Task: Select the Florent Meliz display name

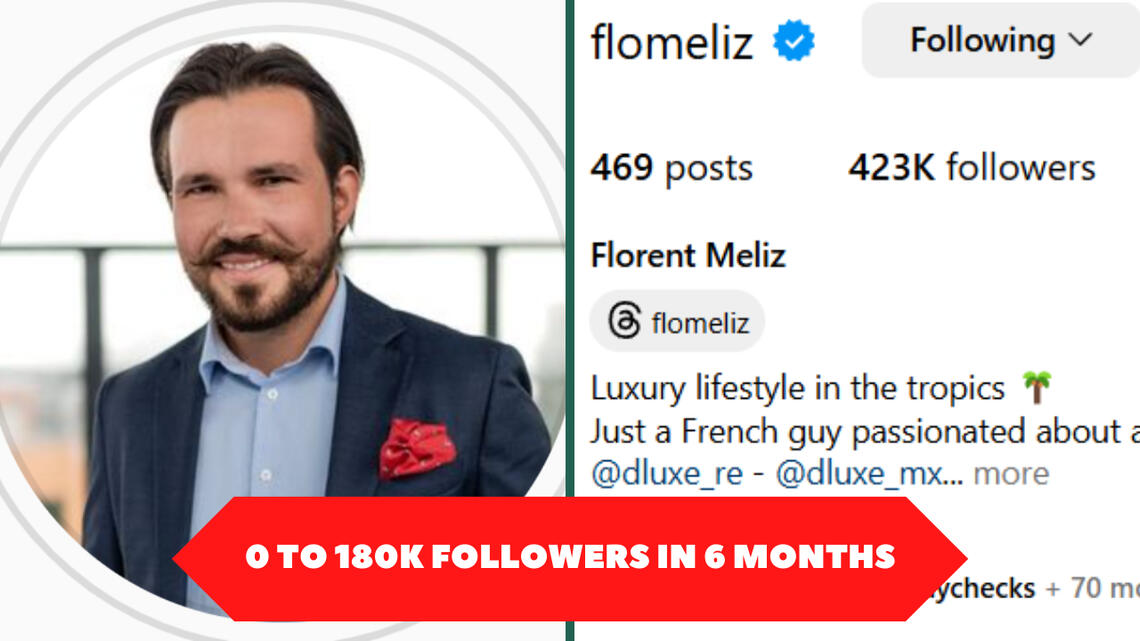Action: (x=688, y=256)
